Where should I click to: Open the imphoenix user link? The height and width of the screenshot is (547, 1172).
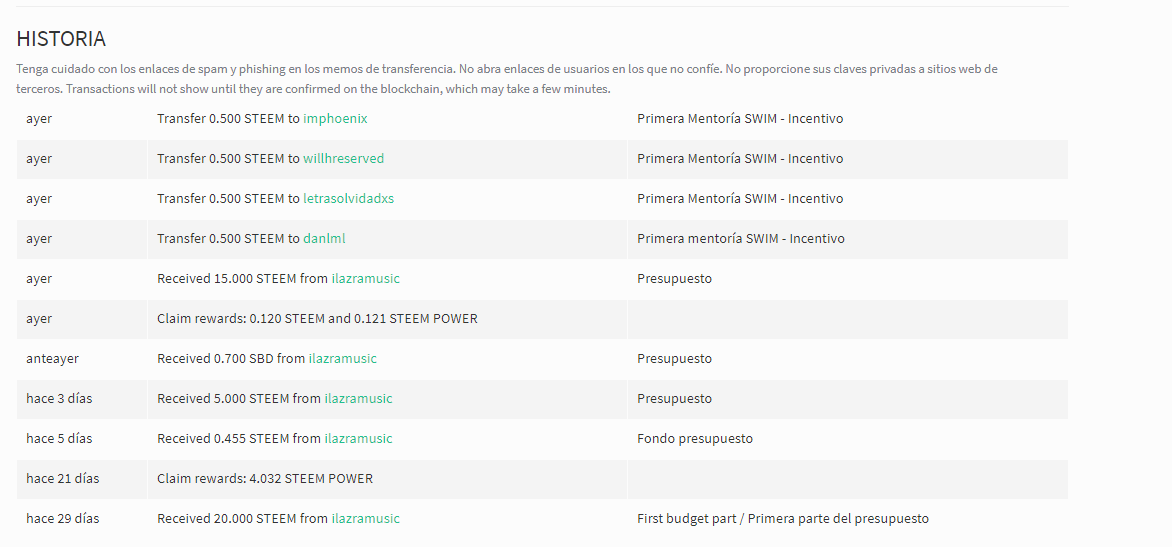pos(335,119)
